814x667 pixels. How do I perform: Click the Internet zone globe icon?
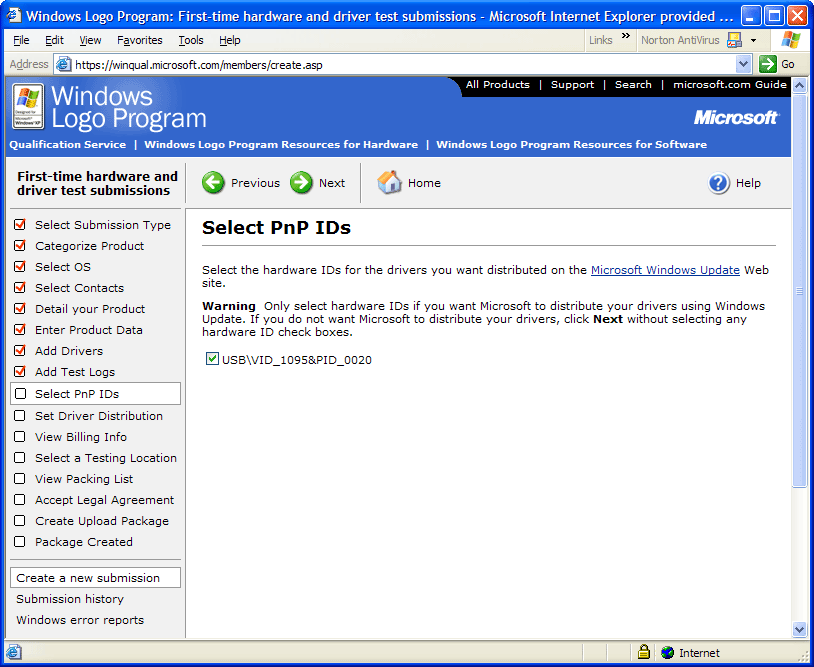[668, 652]
